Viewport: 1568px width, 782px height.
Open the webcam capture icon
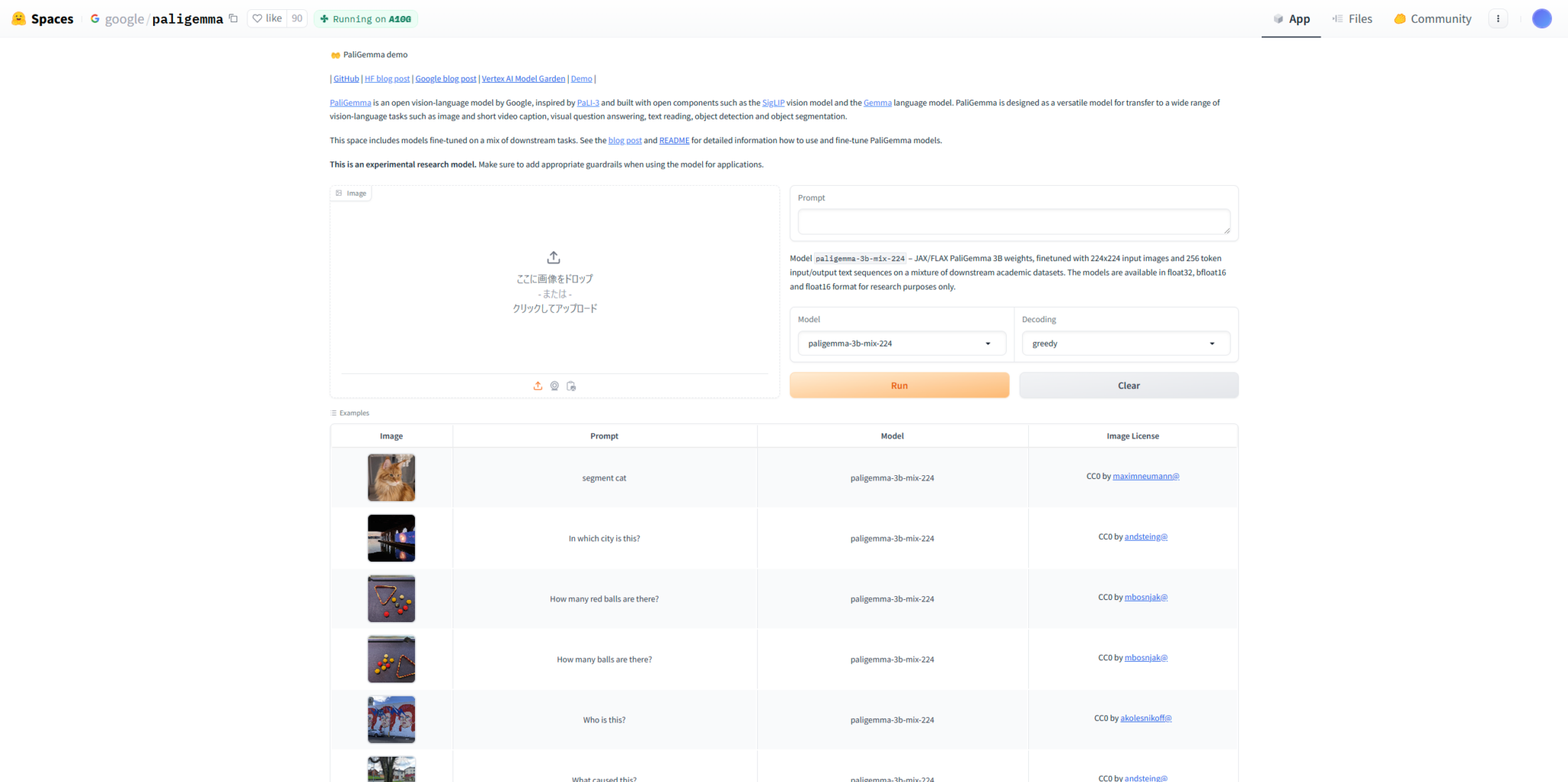(x=554, y=386)
